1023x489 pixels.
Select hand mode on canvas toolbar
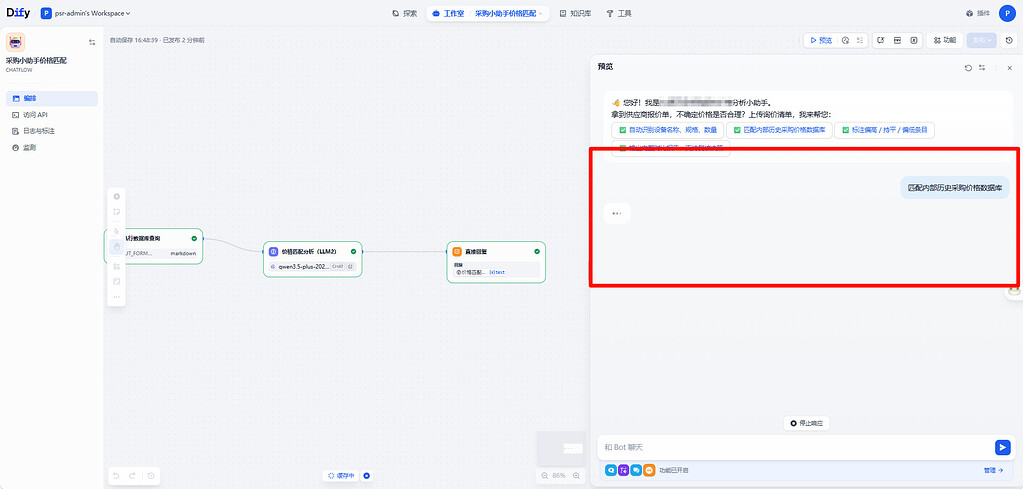pos(117,246)
